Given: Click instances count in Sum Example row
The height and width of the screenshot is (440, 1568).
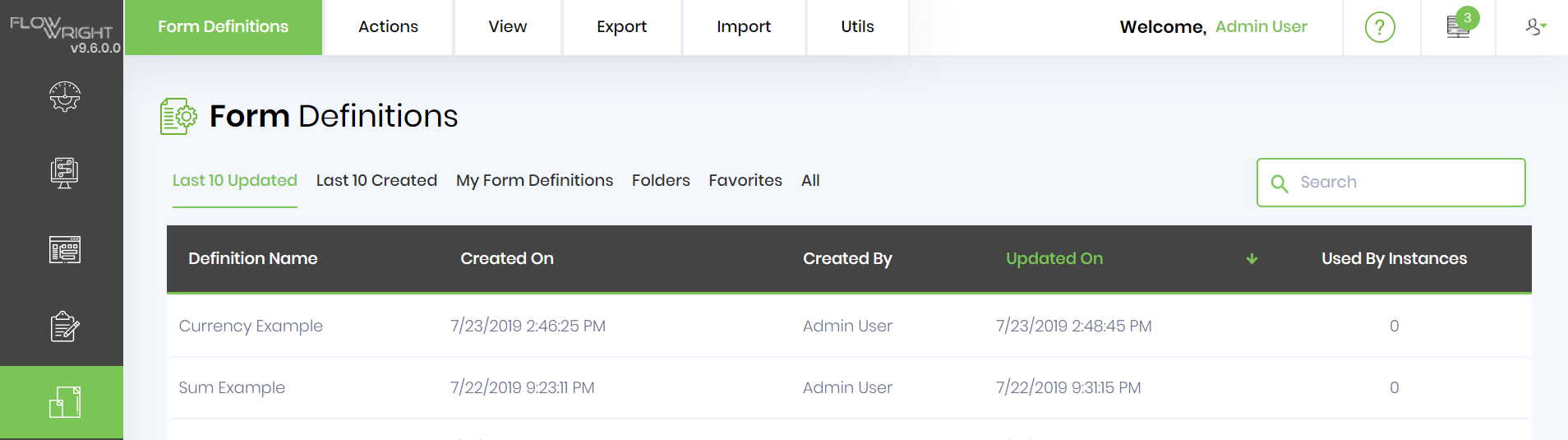Looking at the screenshot, I should tap(1394, 388).
